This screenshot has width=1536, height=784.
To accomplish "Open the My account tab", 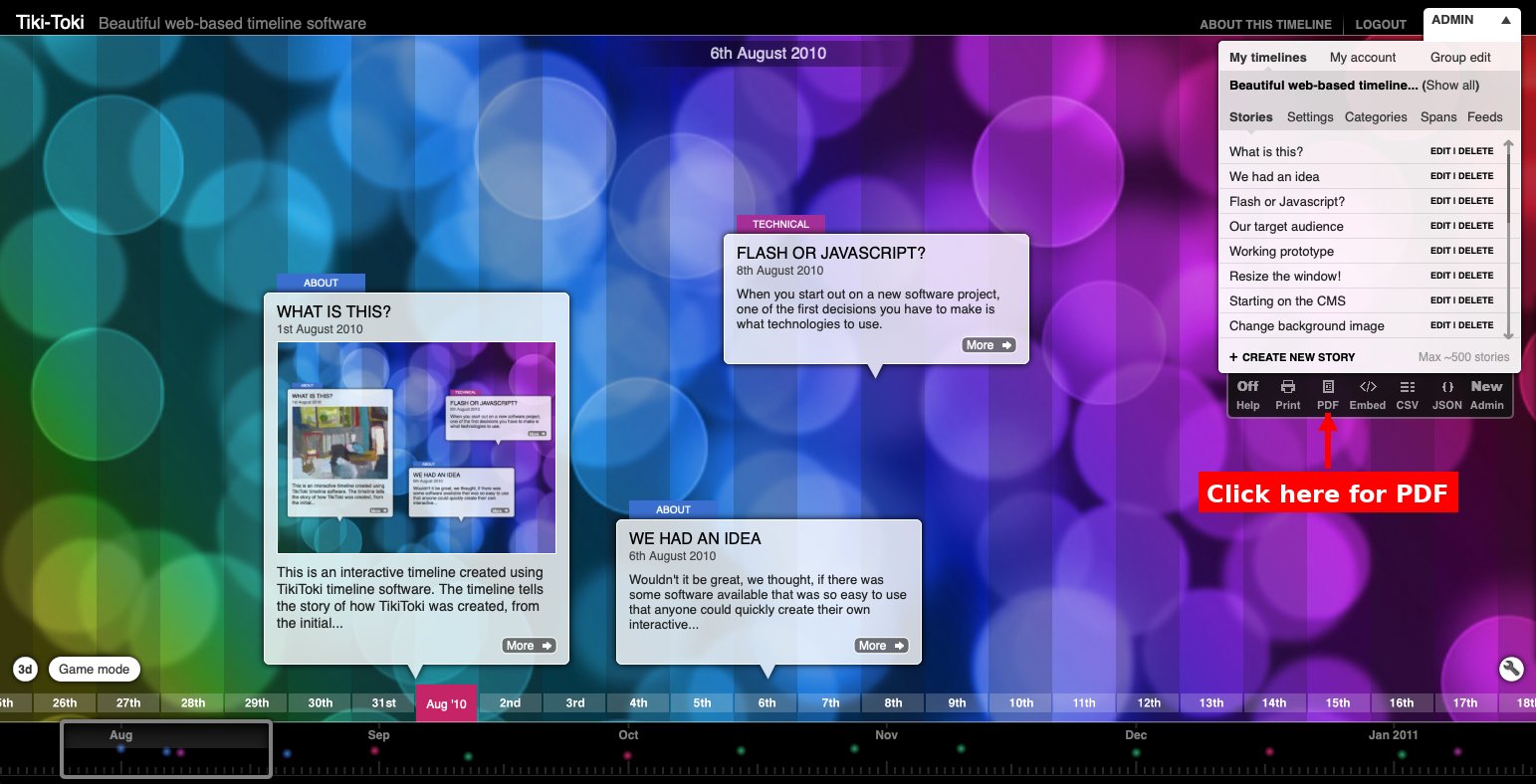I will point(1363,58).
